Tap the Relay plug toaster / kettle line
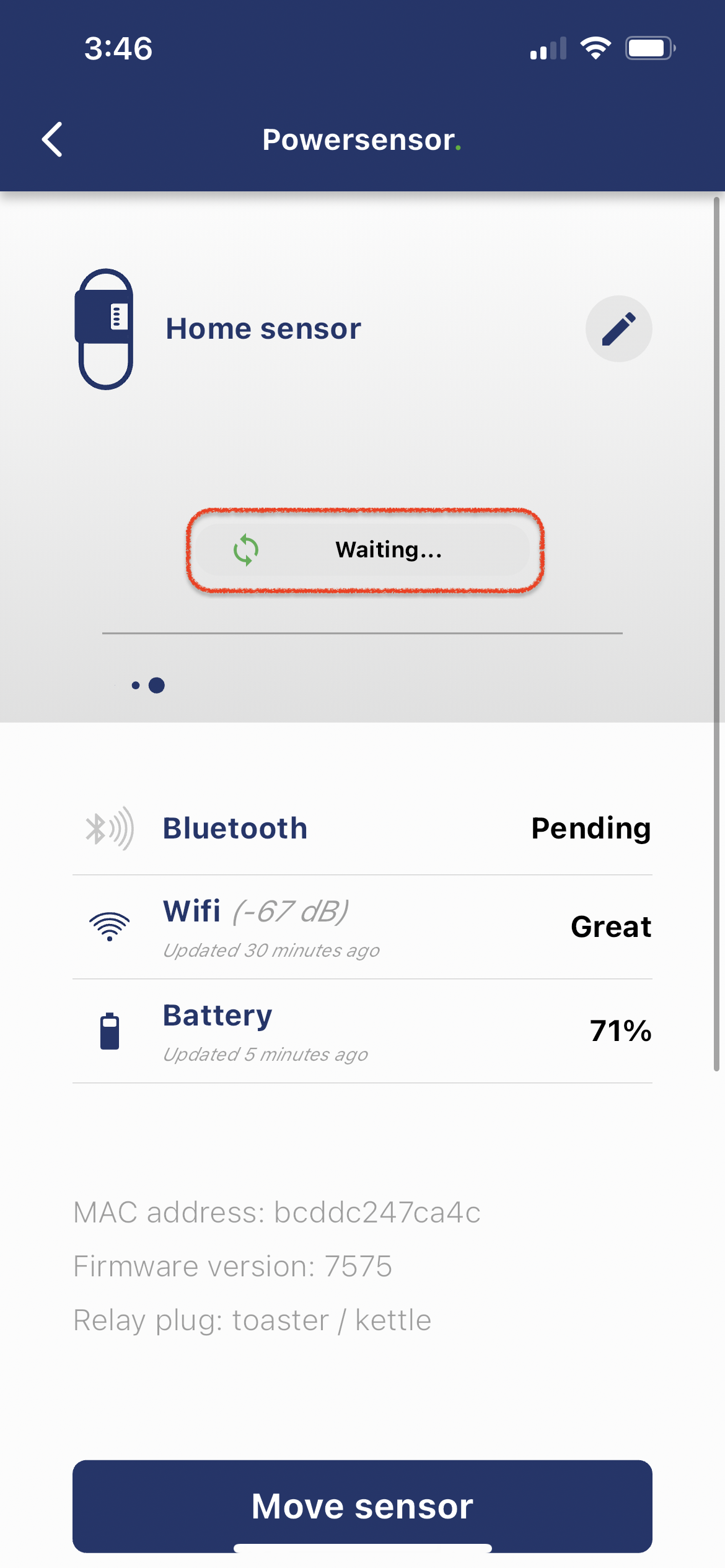 tap(252, 1320)
